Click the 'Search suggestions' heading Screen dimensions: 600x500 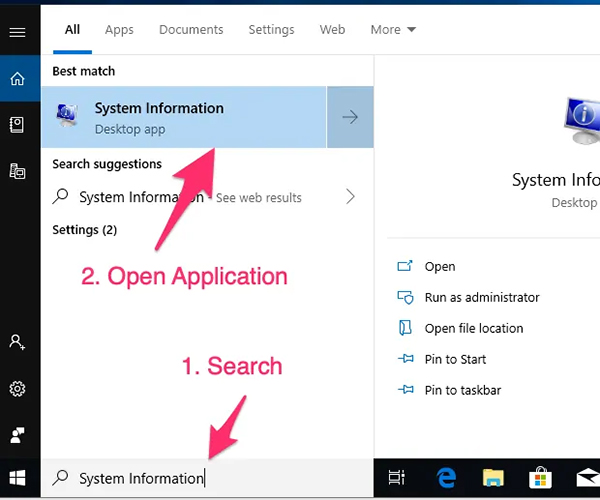[107, 164]
